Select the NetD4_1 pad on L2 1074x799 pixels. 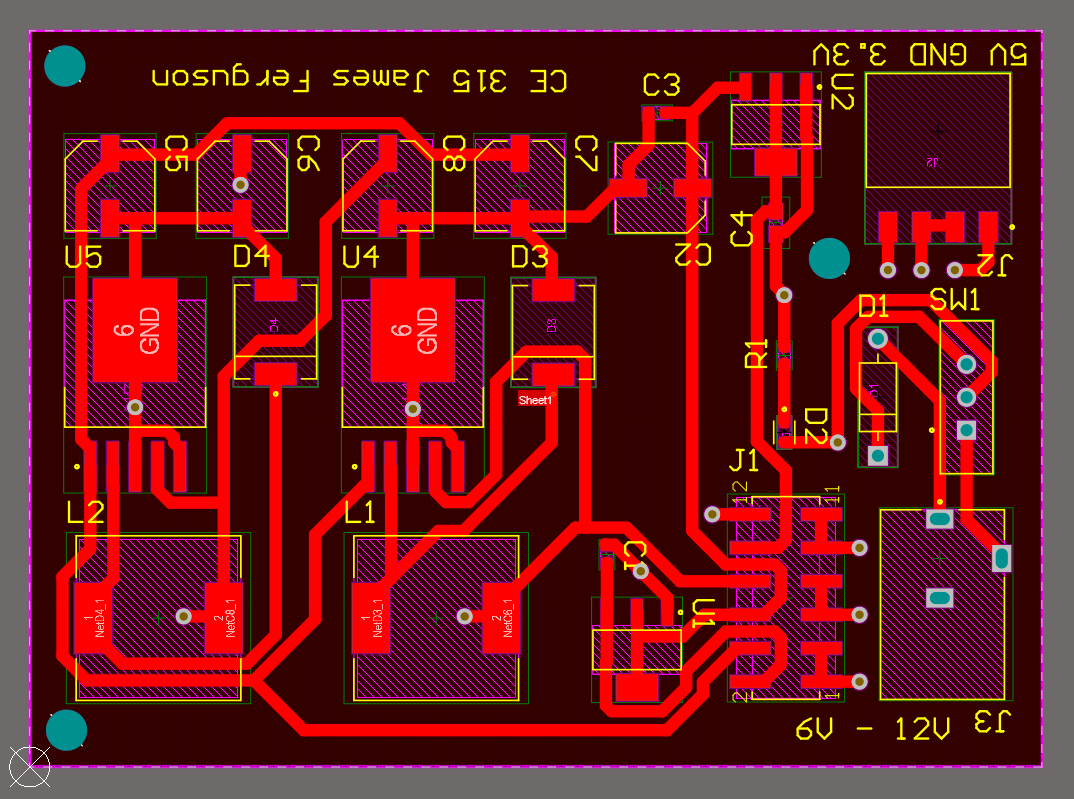click(92, 618)
